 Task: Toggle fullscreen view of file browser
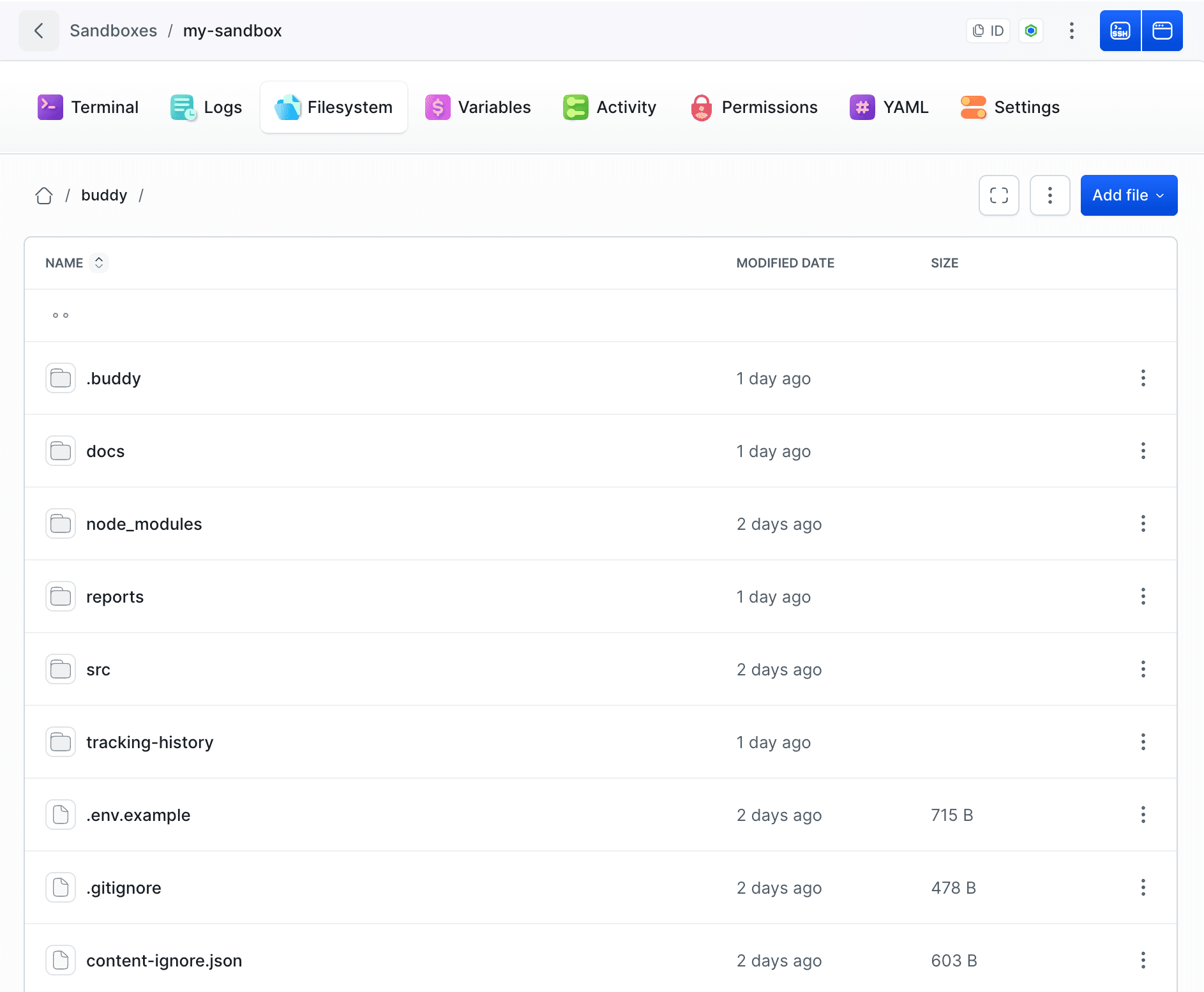point(998,195)
